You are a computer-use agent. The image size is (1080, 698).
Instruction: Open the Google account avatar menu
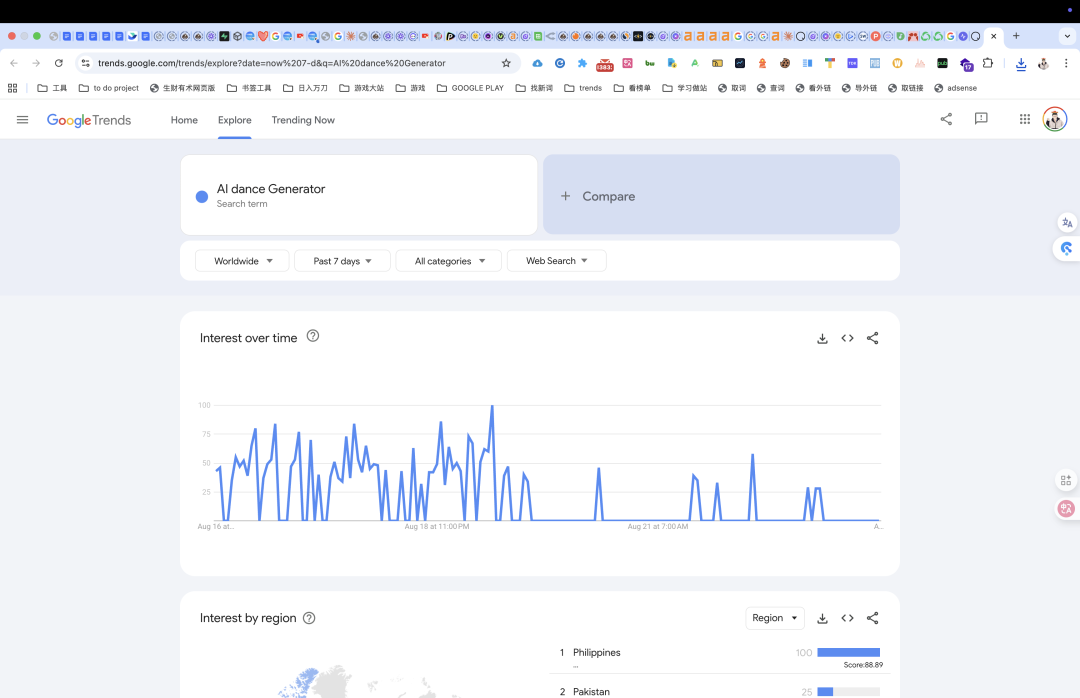click(1055, 119)
